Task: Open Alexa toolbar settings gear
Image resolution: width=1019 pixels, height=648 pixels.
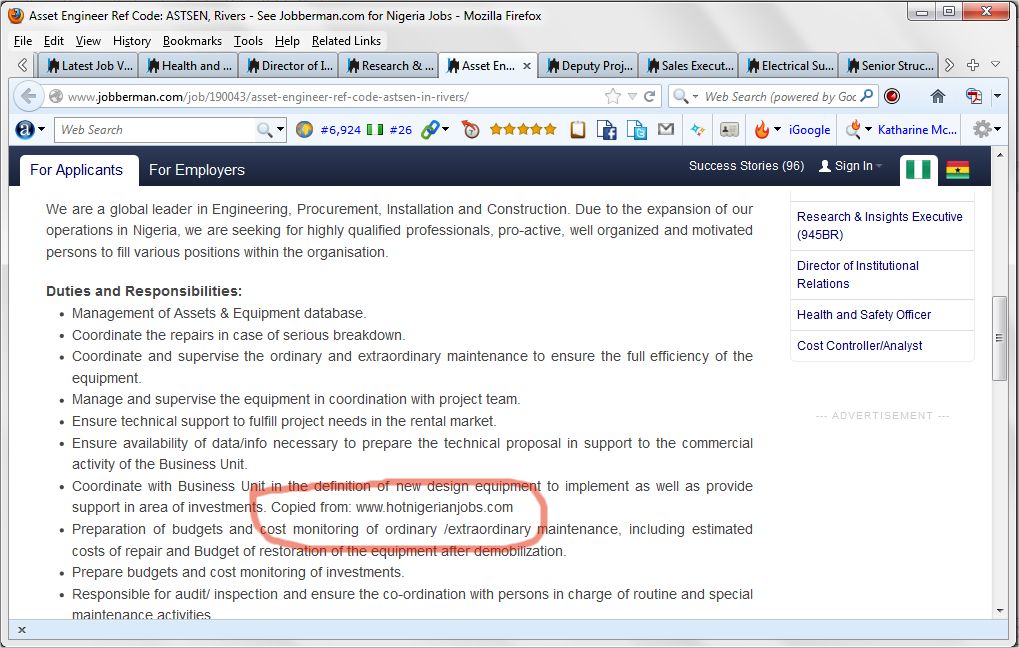Action: point(981,129)
